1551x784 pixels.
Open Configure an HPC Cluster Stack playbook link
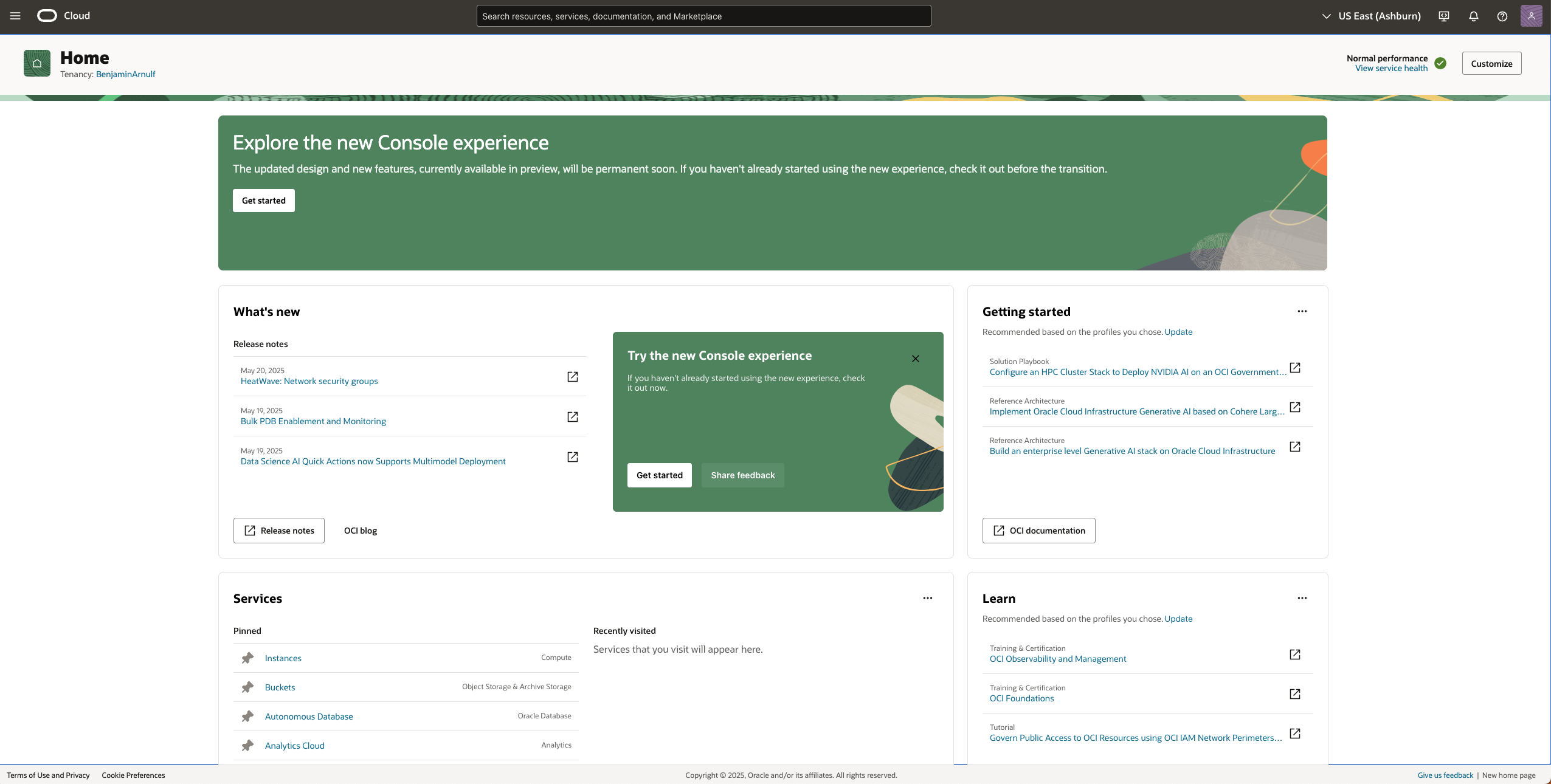1138,372
